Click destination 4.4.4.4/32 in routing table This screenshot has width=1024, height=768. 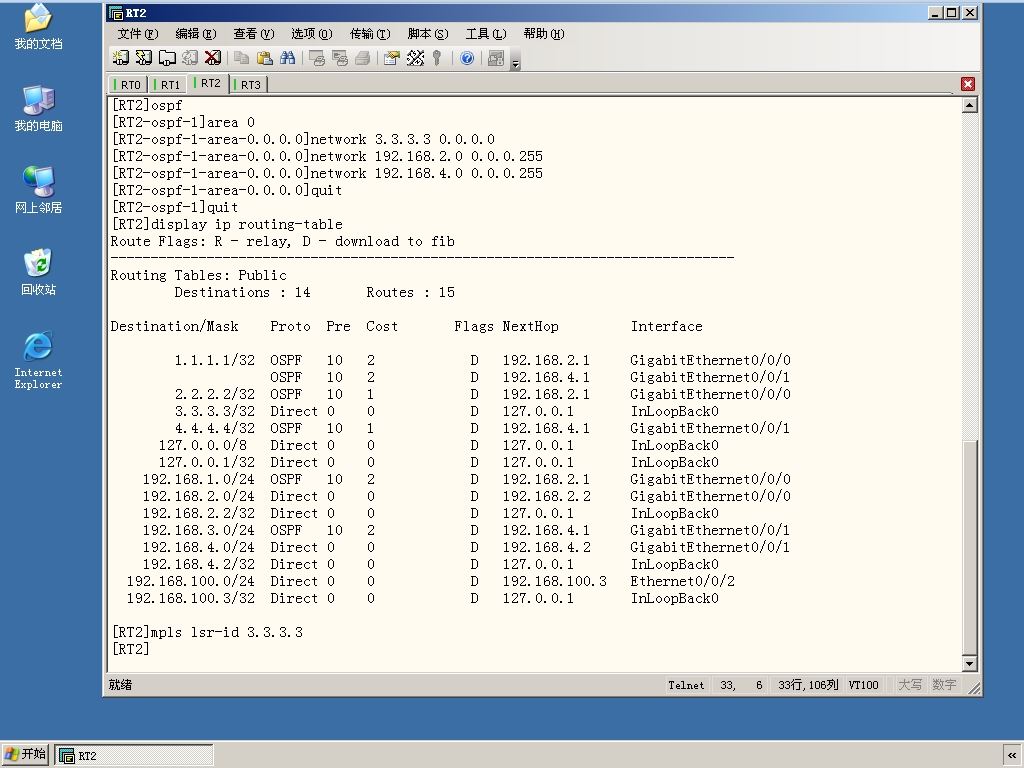(215, 428)
